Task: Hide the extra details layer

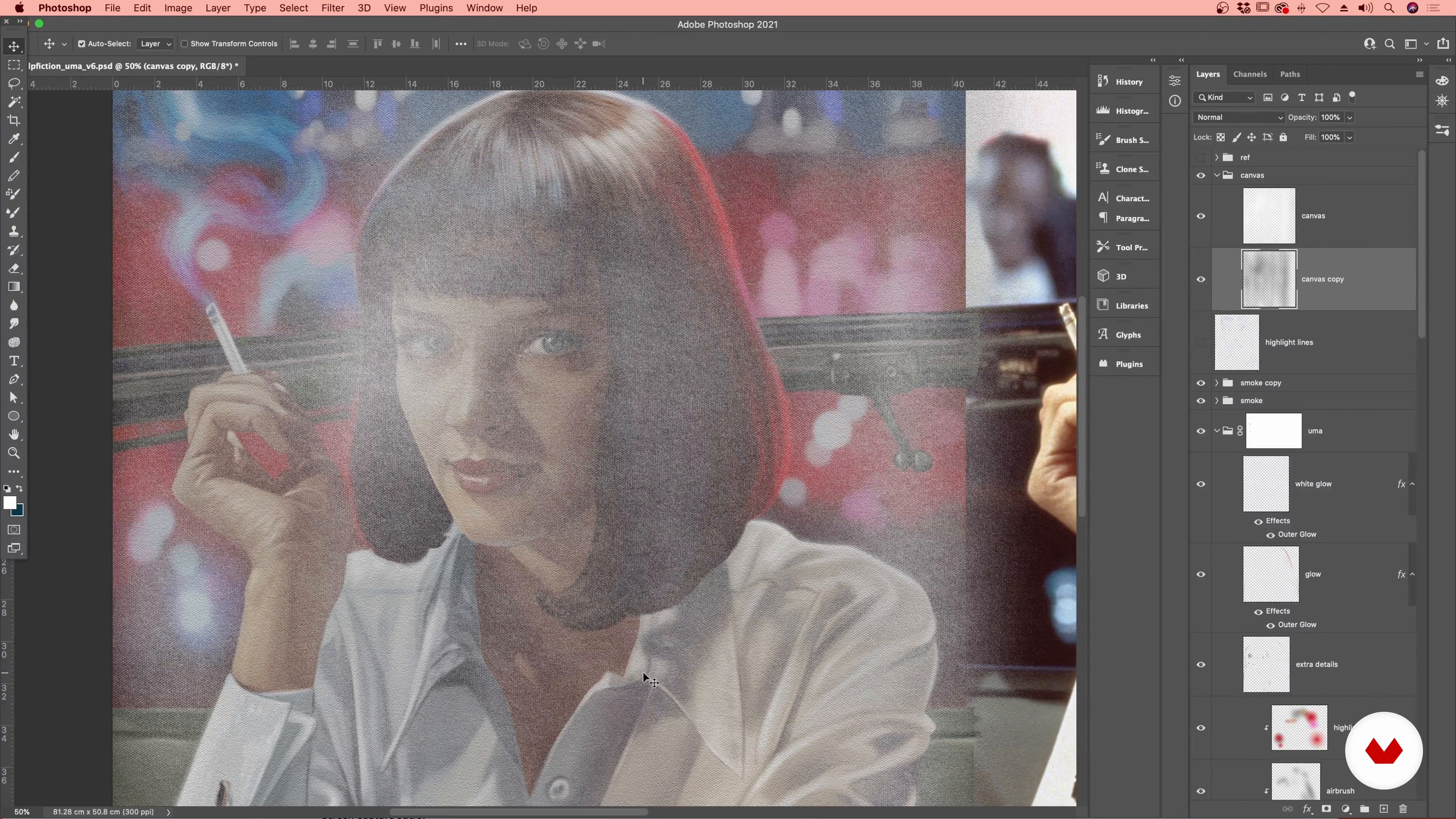Action: point(1201,665)
